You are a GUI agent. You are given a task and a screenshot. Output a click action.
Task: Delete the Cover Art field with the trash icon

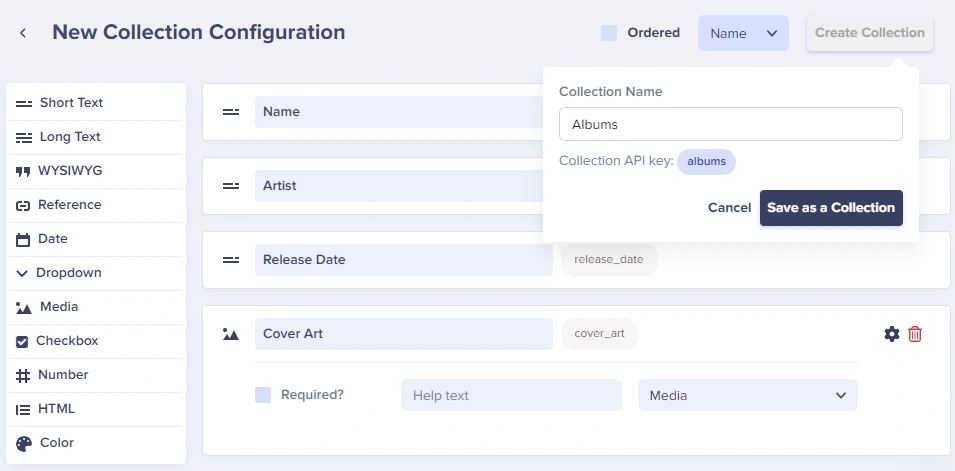click(x=915, y=334)
